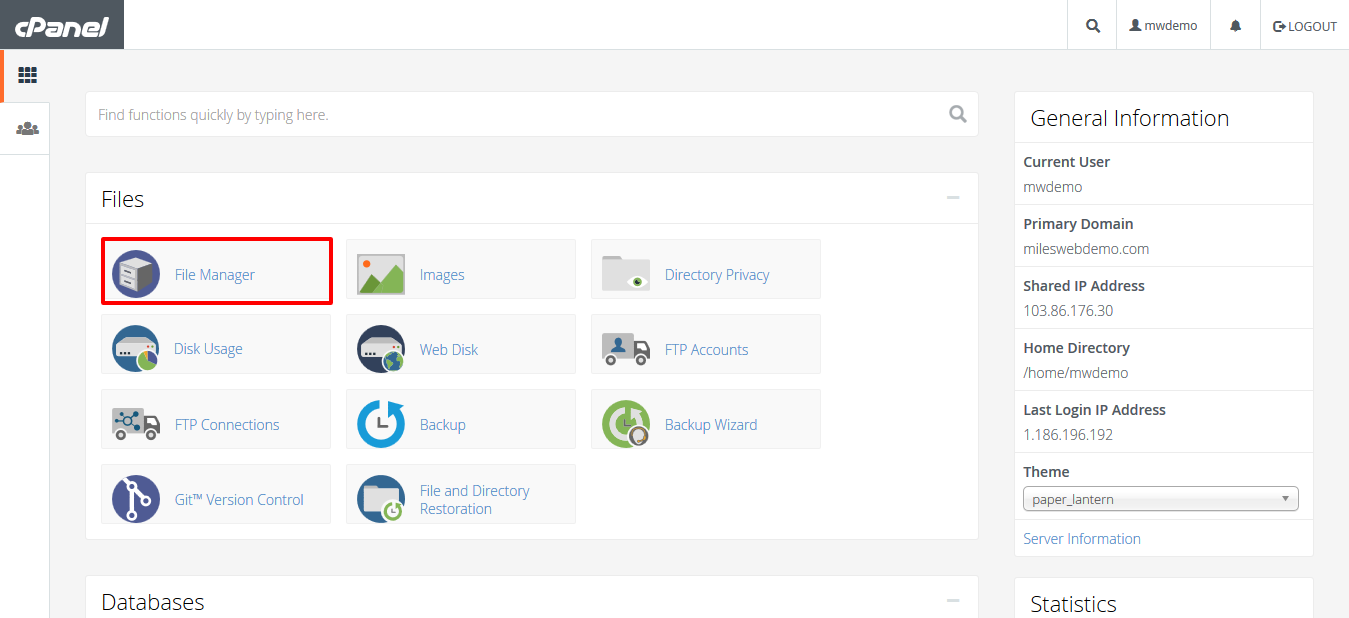Open the Backup Wizard icon
Viewport: 1349px width, 618px height.
tap(626, 424)
